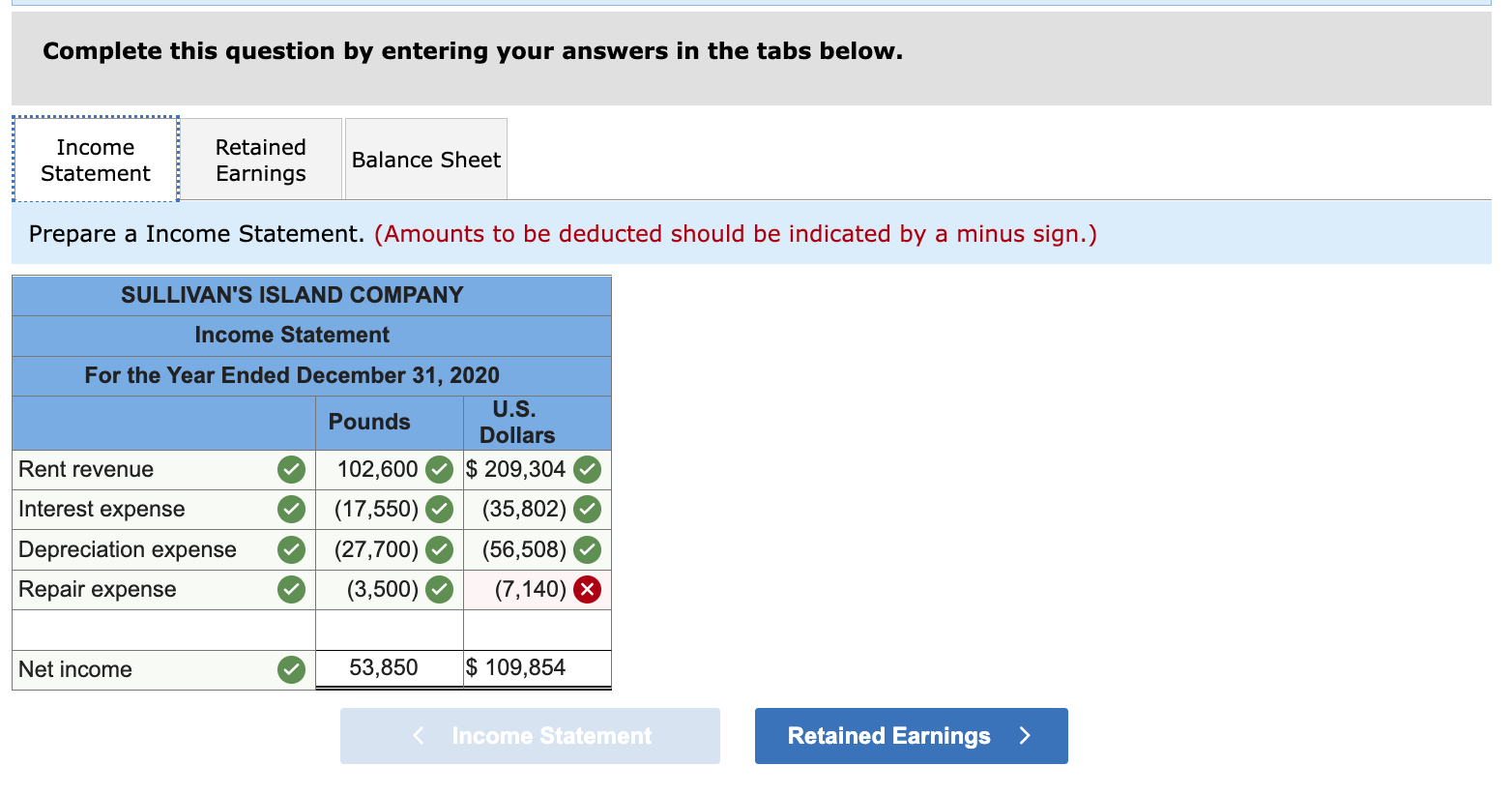Click the checkmark beside Depreciation expense pounds value
The image size is (1512, 795).
tap(439, 549)
